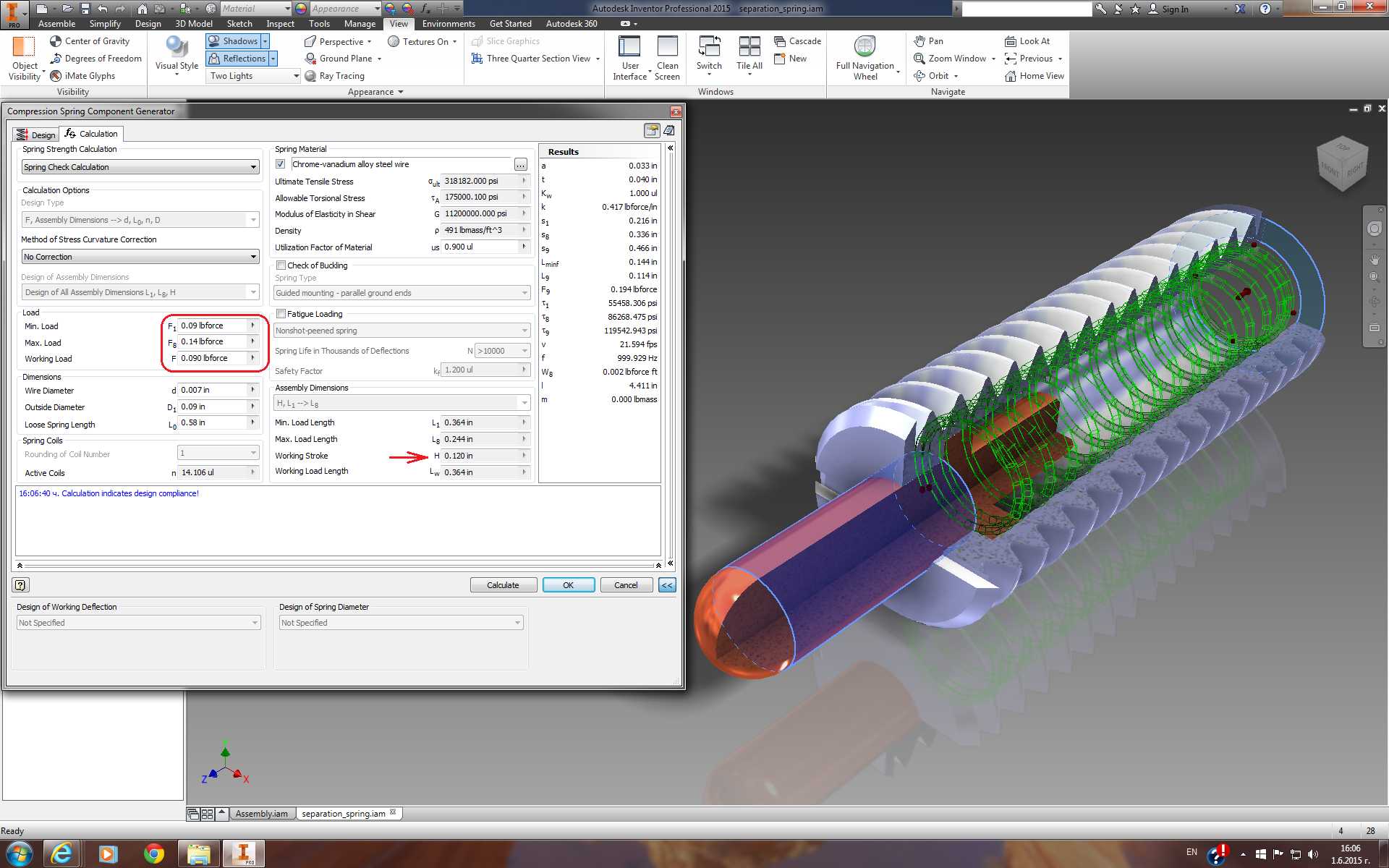Open Internet Explorer from taskbar
The image size is (1389, 868).
pyautogui.click(x=61, y=854)
